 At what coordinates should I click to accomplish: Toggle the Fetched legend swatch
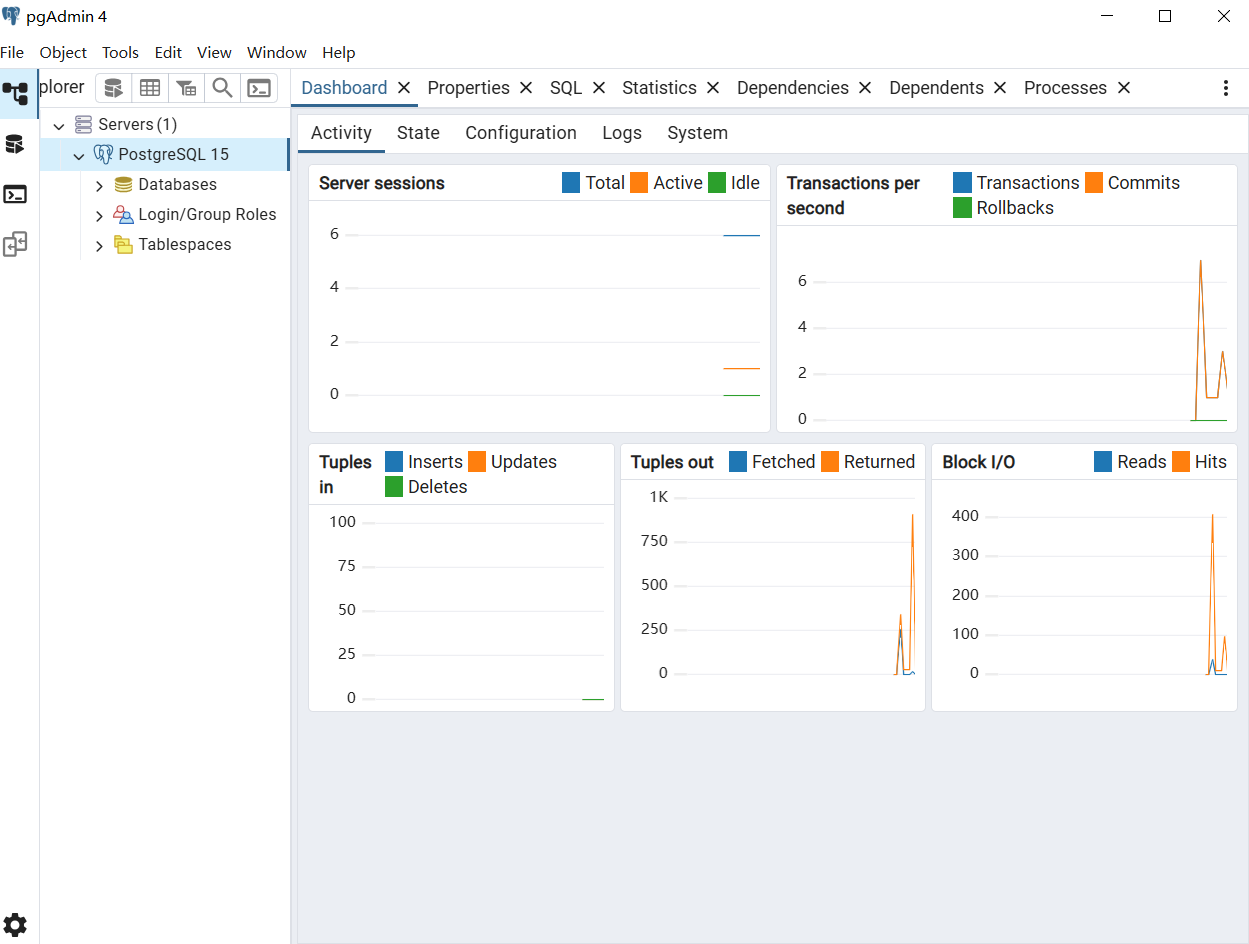pos(738,462)
